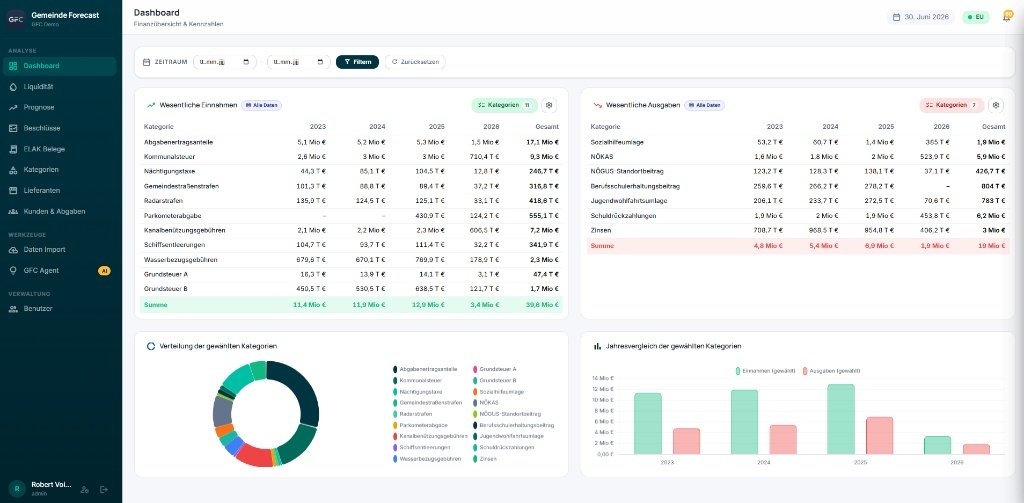
Task: Click the Benutzer users icon
Action: pos(13,308)
